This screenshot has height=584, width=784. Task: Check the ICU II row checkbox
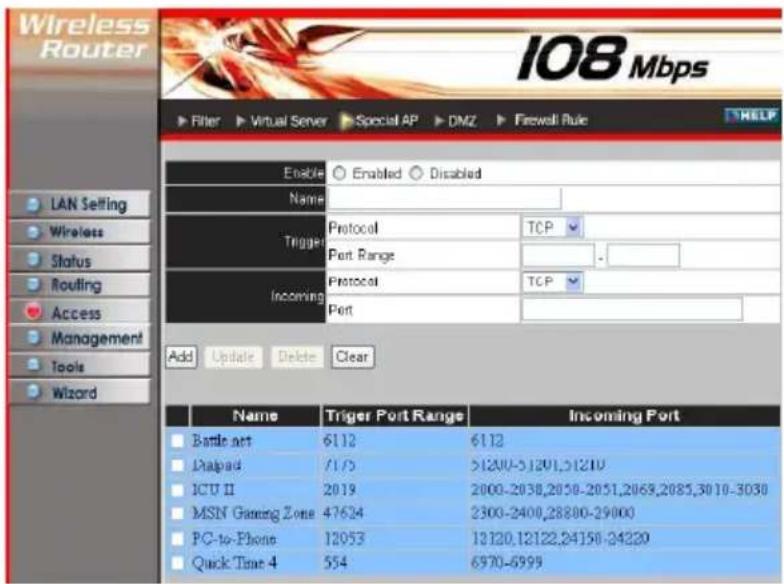point(178,490)
